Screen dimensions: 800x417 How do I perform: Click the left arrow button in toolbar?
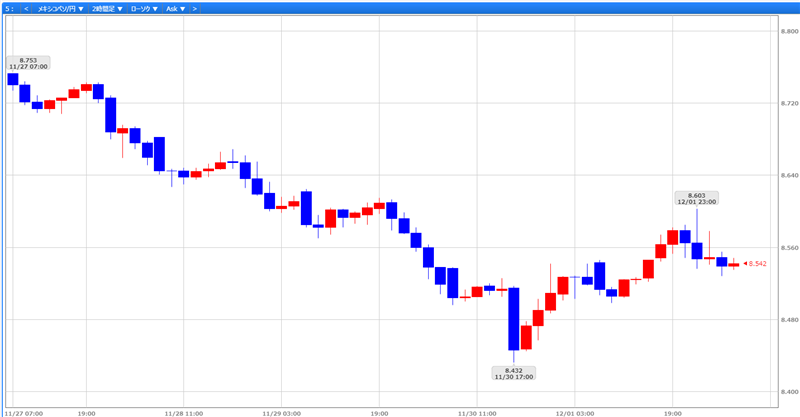[26, 8]
